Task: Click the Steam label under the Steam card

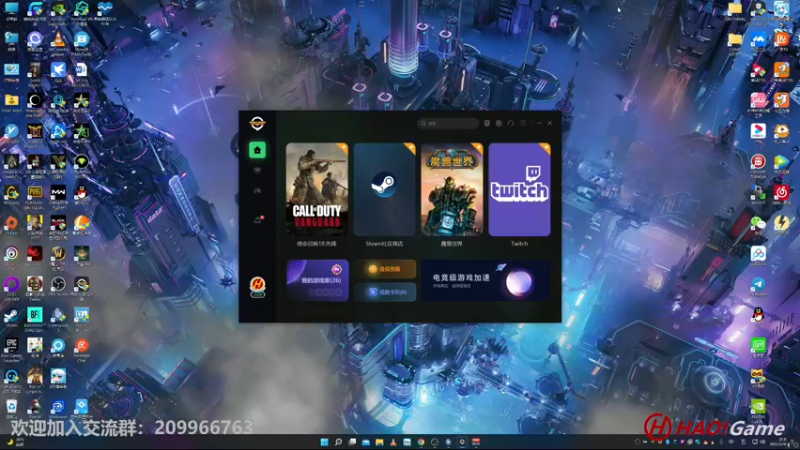Action: (x=384, y=244)
